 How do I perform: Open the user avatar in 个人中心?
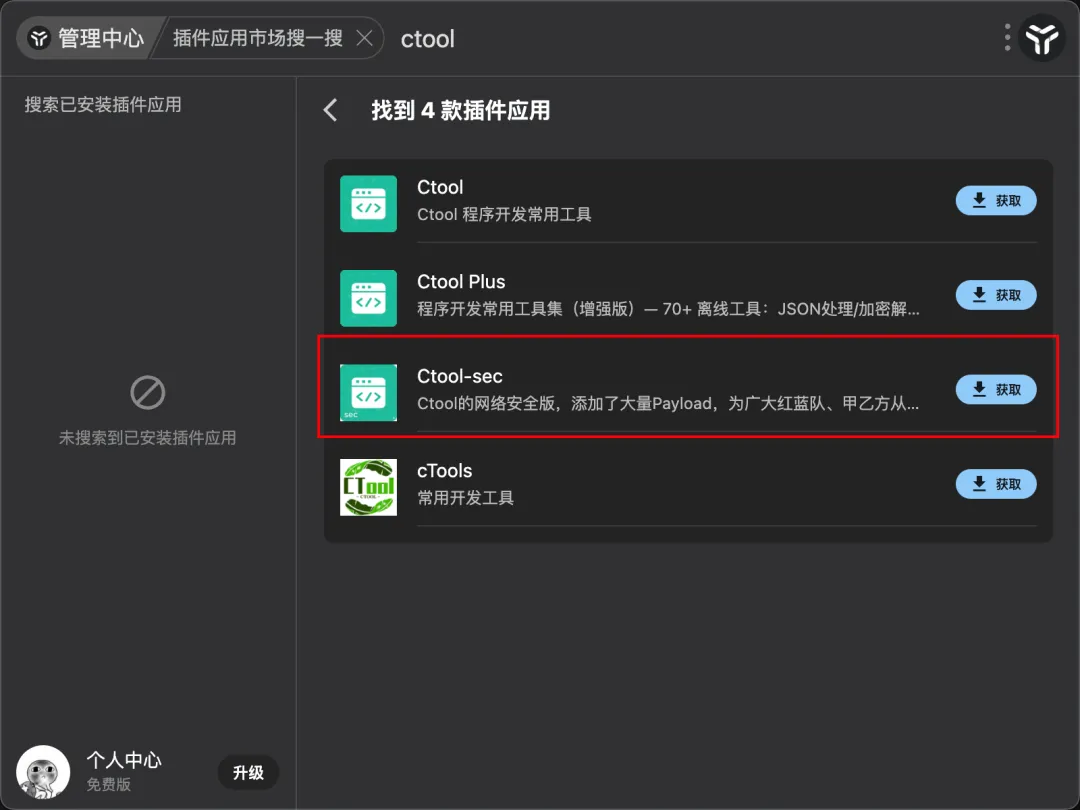[43, 772]
